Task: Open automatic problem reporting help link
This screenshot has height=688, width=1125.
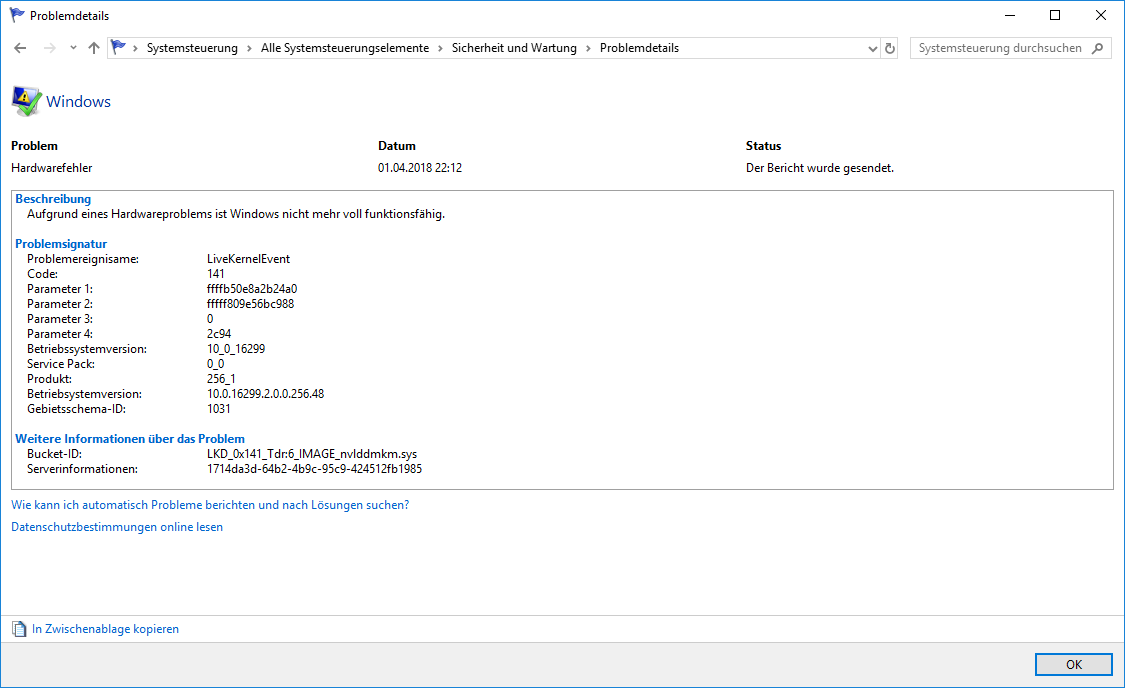Action: tap(210, 505)
